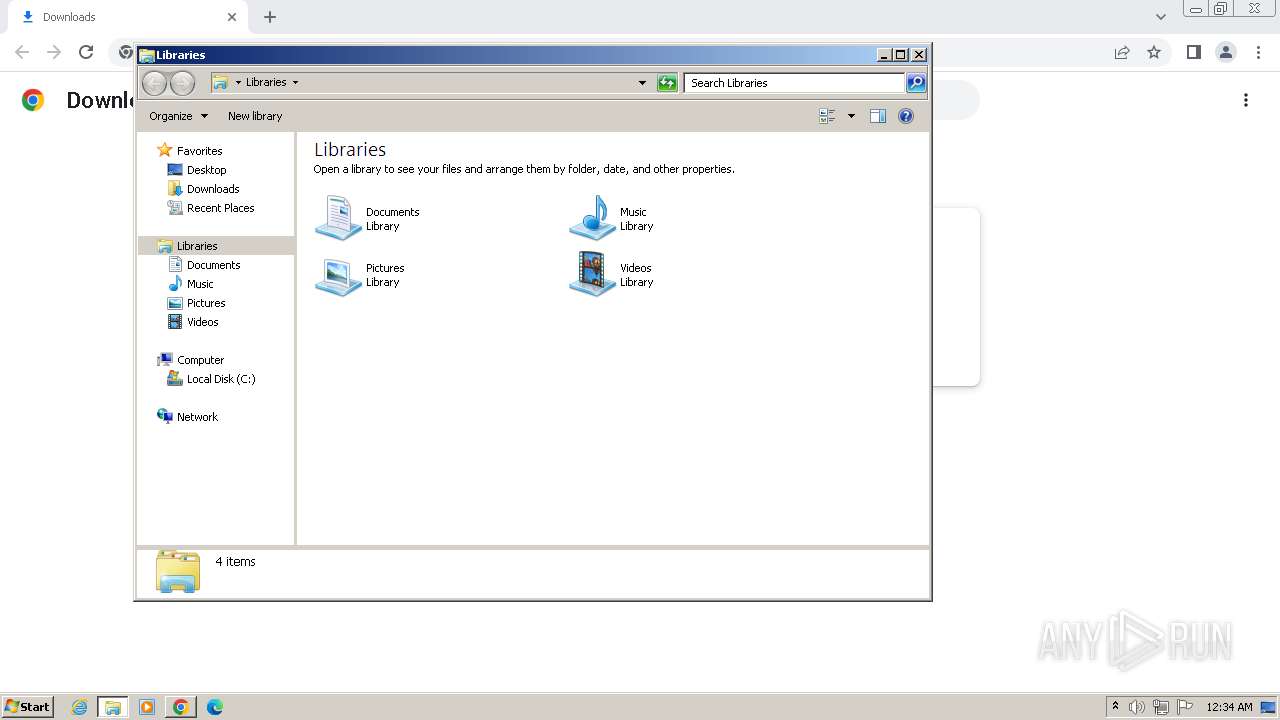Select Documents in navigation tree
This screenshot has width=1280, height=720.
click(213, 265)
